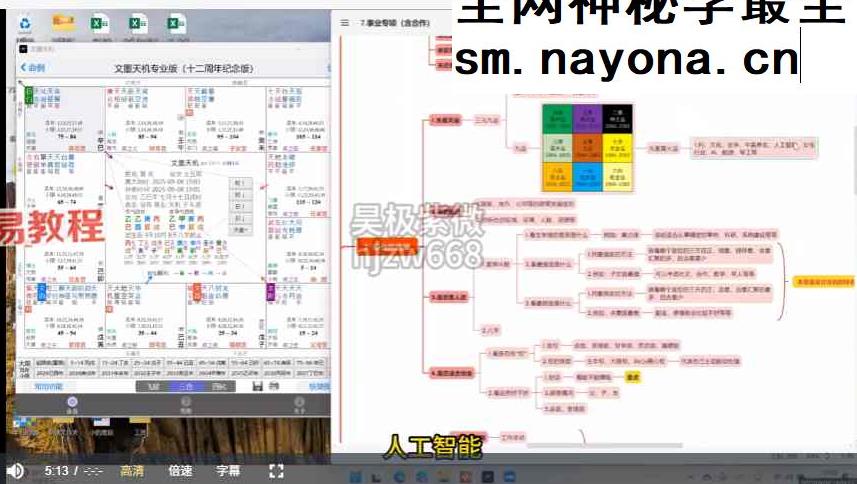Open the 倍速 playback speed menu
Viewport: 857px width, 484px height.
pyautogui.click(x=180, y=471)
